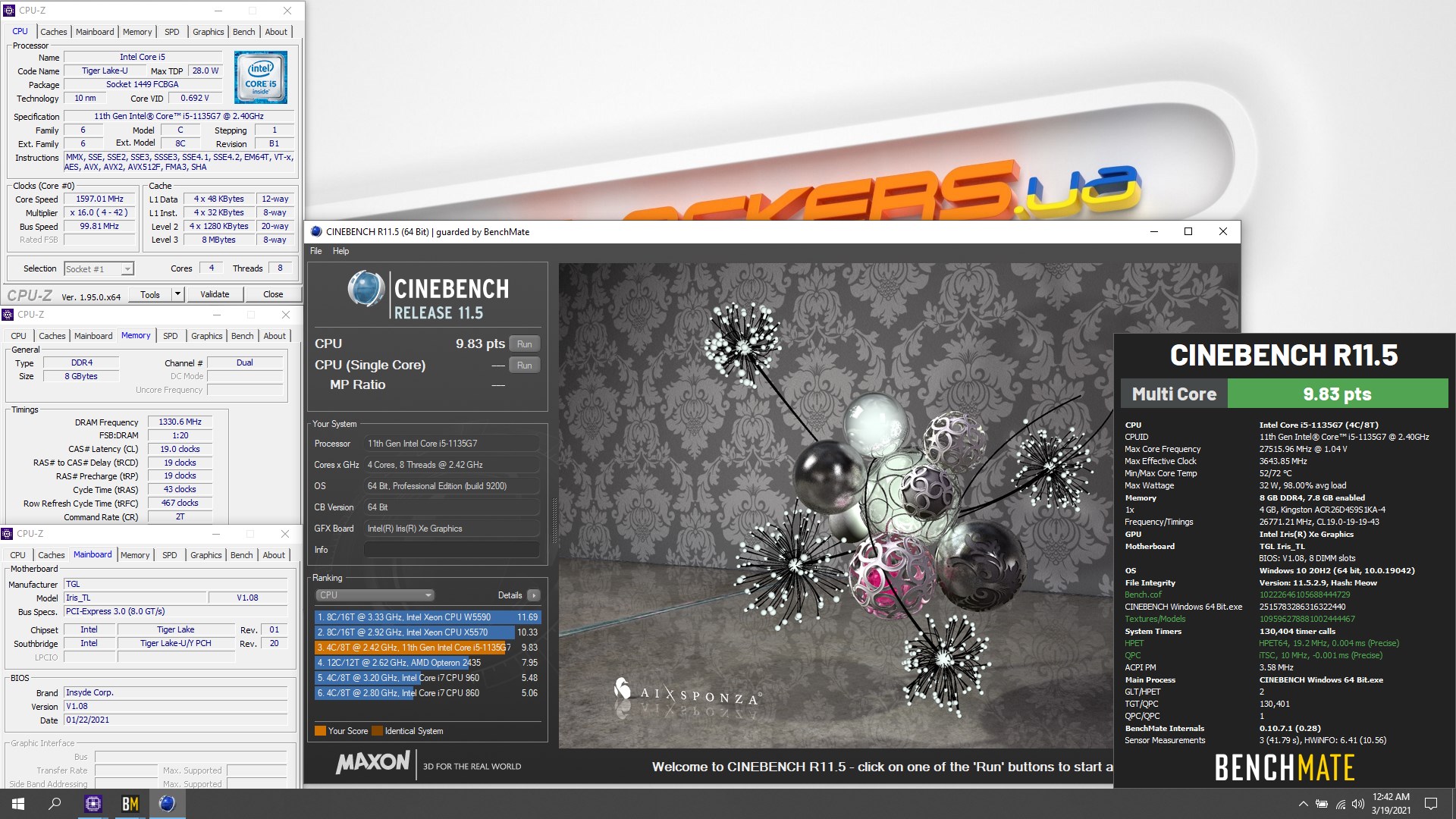Open the notification center icon
The image size is (1456, 819).
[x=1431, y=804]
